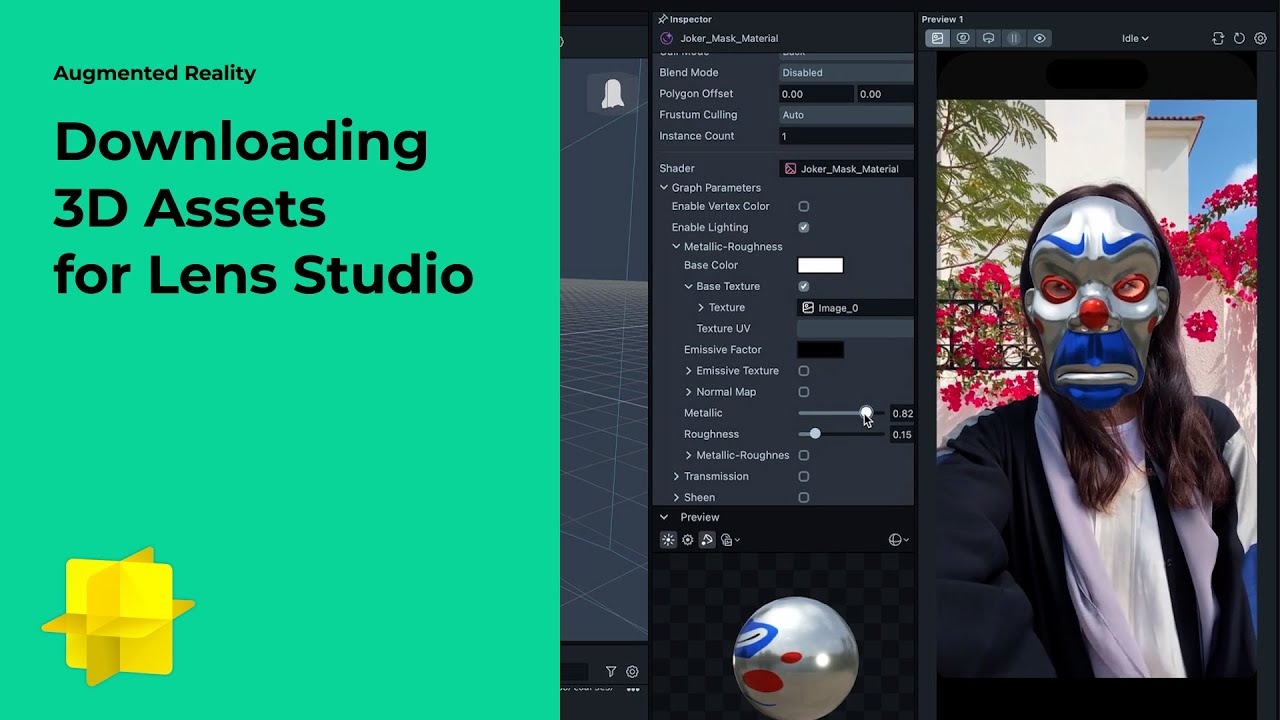Screen dimensions: 1280x720
Task: Click the Shader Joker_Mask_Material reference field
Action: coord(846,169)
